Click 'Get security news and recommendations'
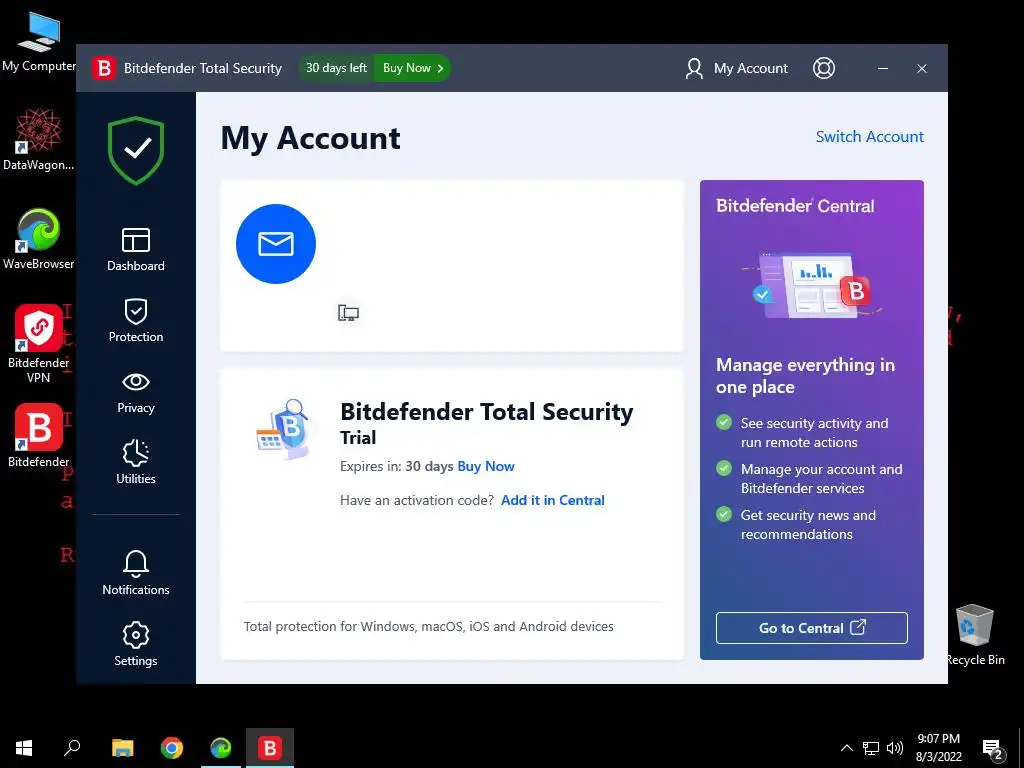This screenshot has height=768, width=1024. pos(808,524)
